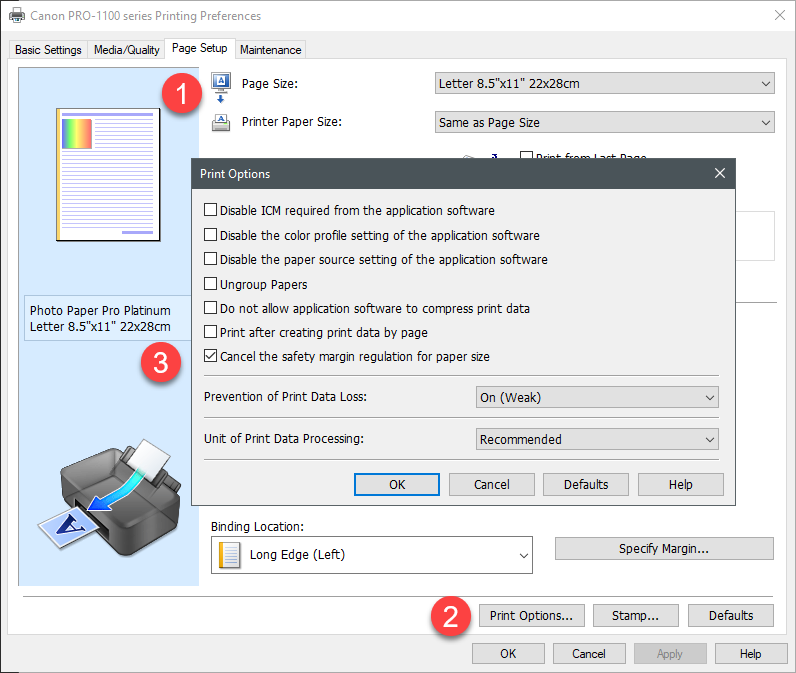The image size is (796, 673).
Task: Click the printer icon in title bar
Action: pos(17,16)
